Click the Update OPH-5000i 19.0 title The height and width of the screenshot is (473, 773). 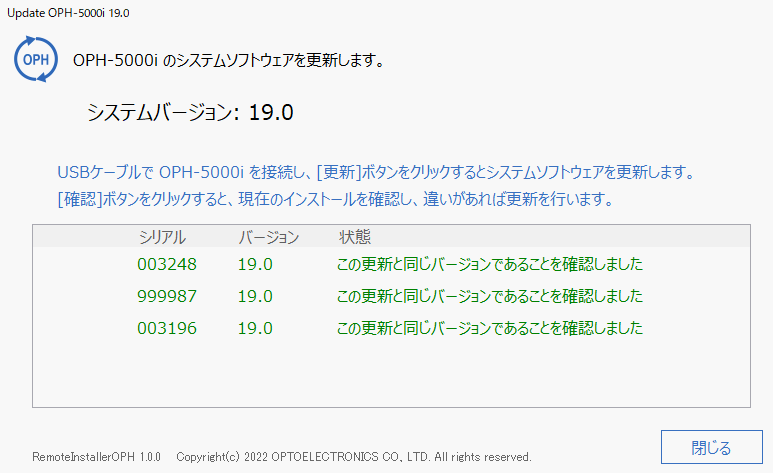pos(68,13)
